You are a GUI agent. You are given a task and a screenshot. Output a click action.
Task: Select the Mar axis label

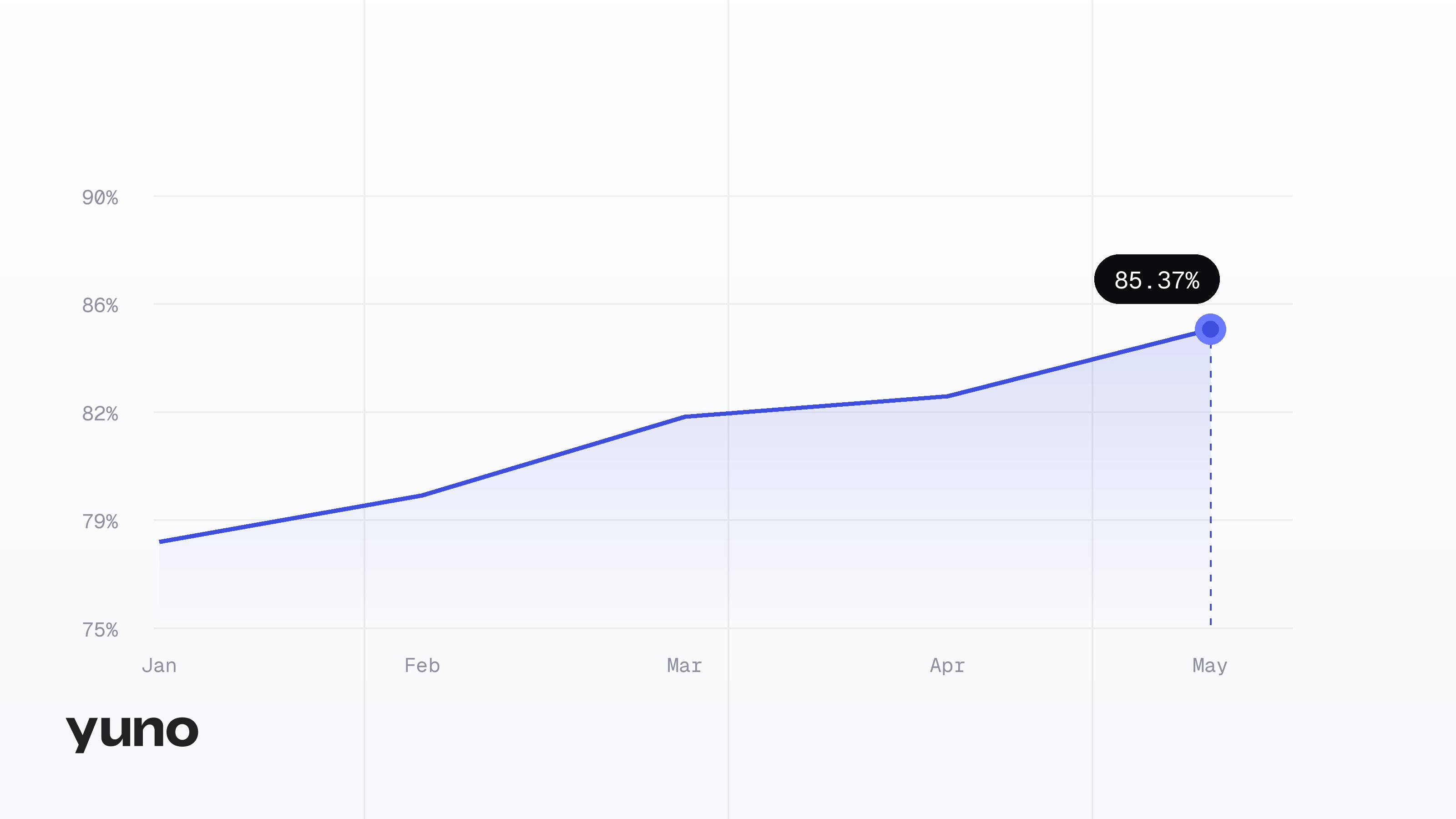click(684, 665)
